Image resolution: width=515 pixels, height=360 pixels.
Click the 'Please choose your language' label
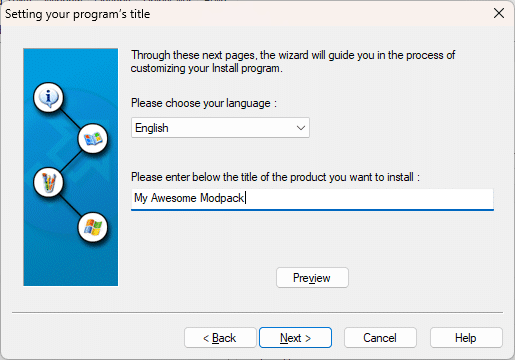(204, 103)
